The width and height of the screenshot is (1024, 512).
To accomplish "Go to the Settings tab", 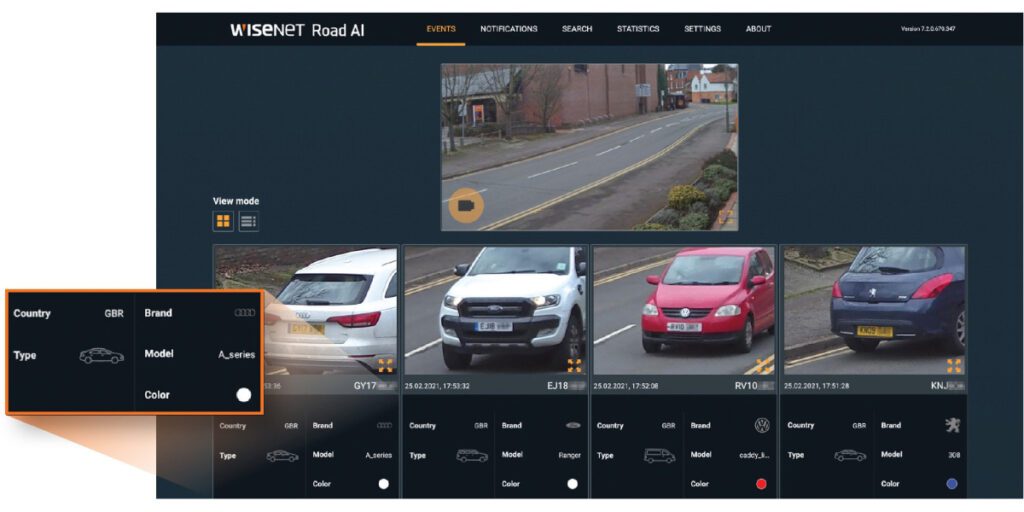I will pos(703,29).
